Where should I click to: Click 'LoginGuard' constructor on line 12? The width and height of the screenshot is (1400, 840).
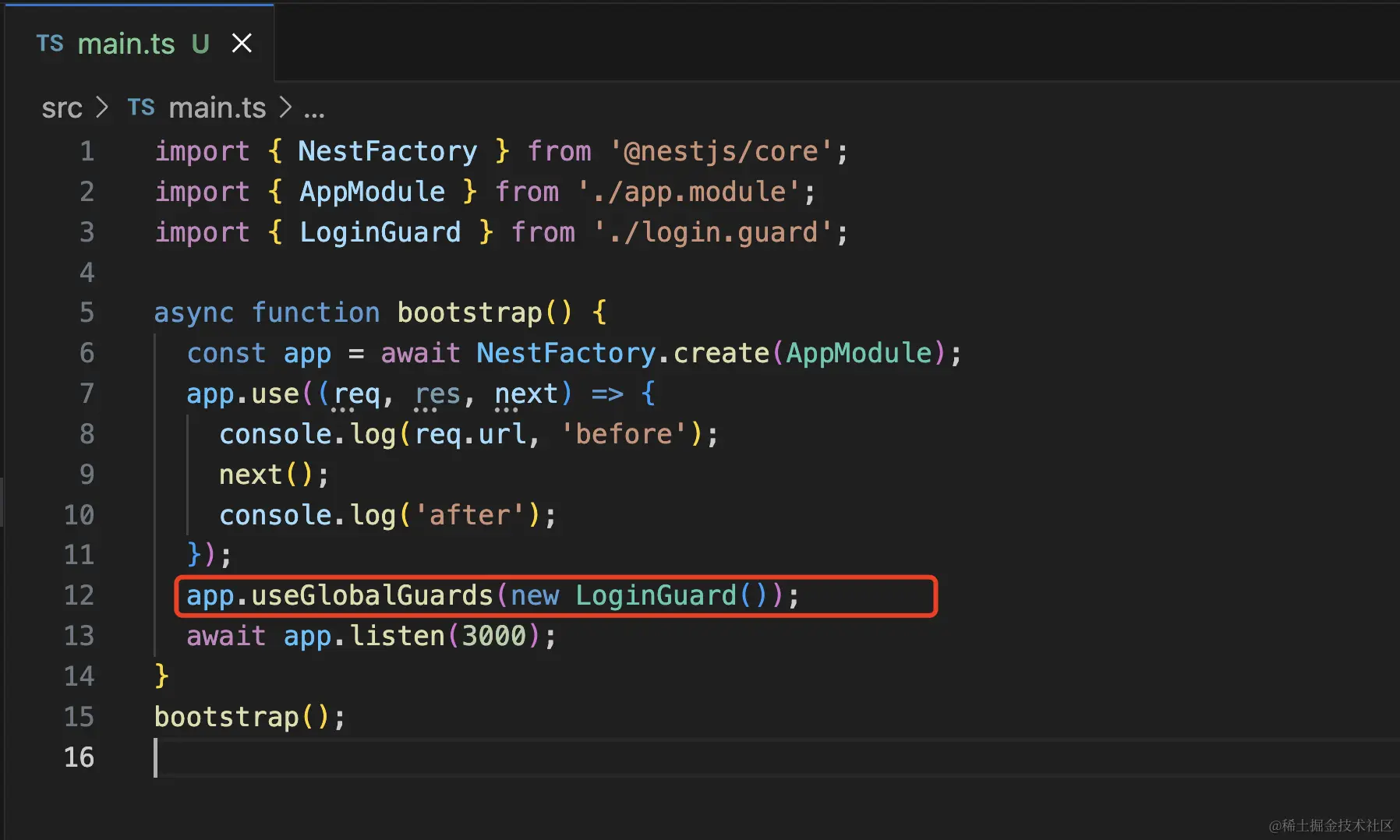(x=656, y=595)
